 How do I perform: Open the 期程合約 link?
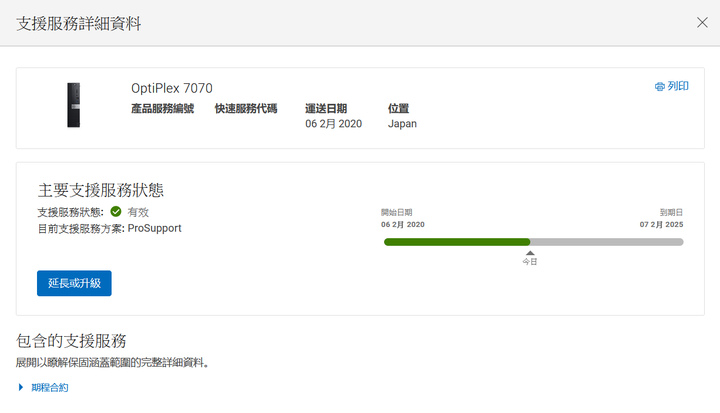tap(50, 387)
